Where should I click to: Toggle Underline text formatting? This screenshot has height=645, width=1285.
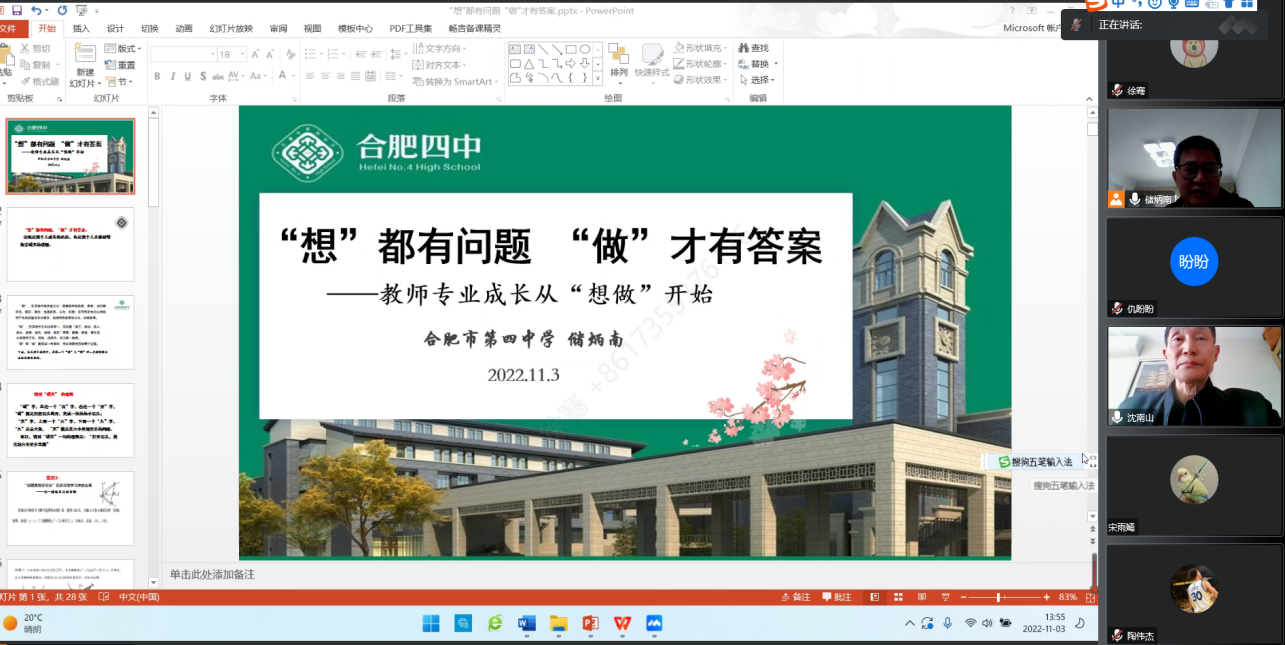point(188,77)
